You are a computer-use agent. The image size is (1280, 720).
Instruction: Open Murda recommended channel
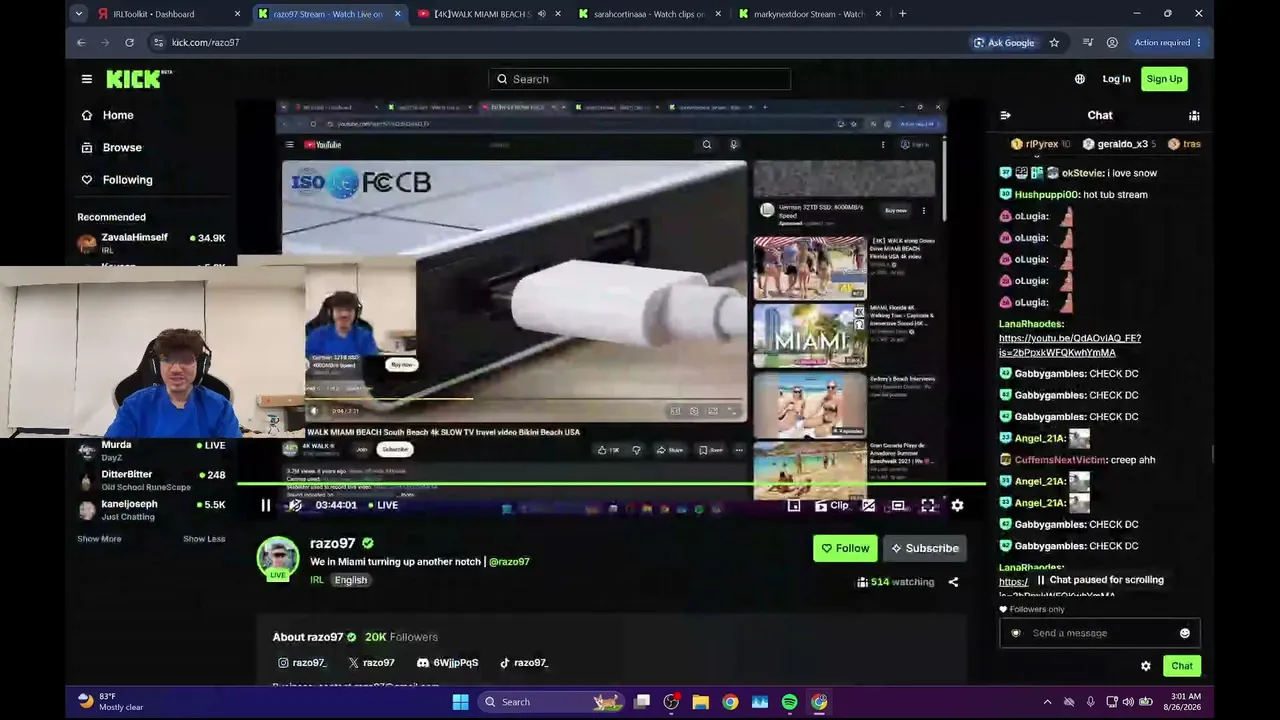point(152,451)
